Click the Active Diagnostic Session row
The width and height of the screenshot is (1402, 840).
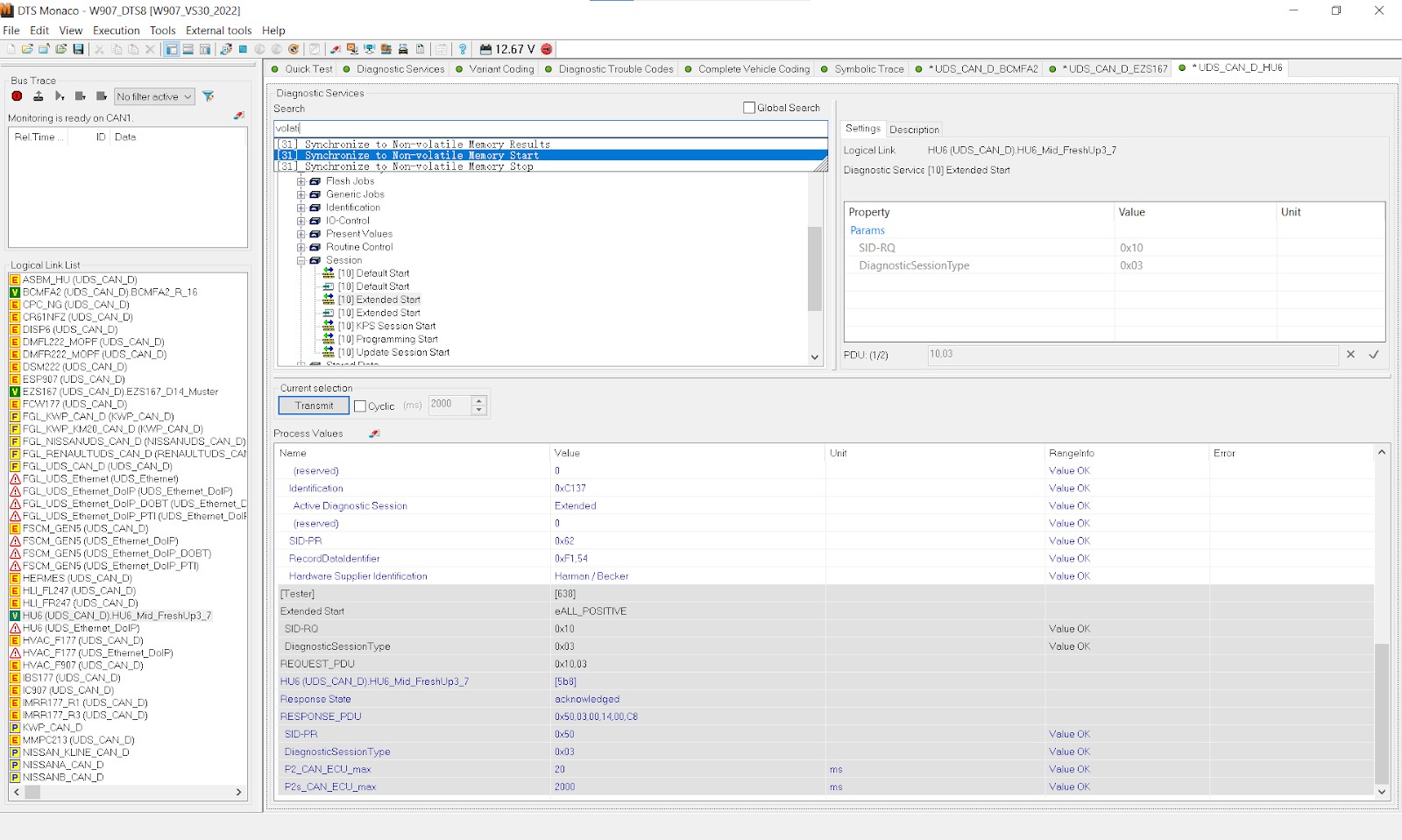(825, 506)
